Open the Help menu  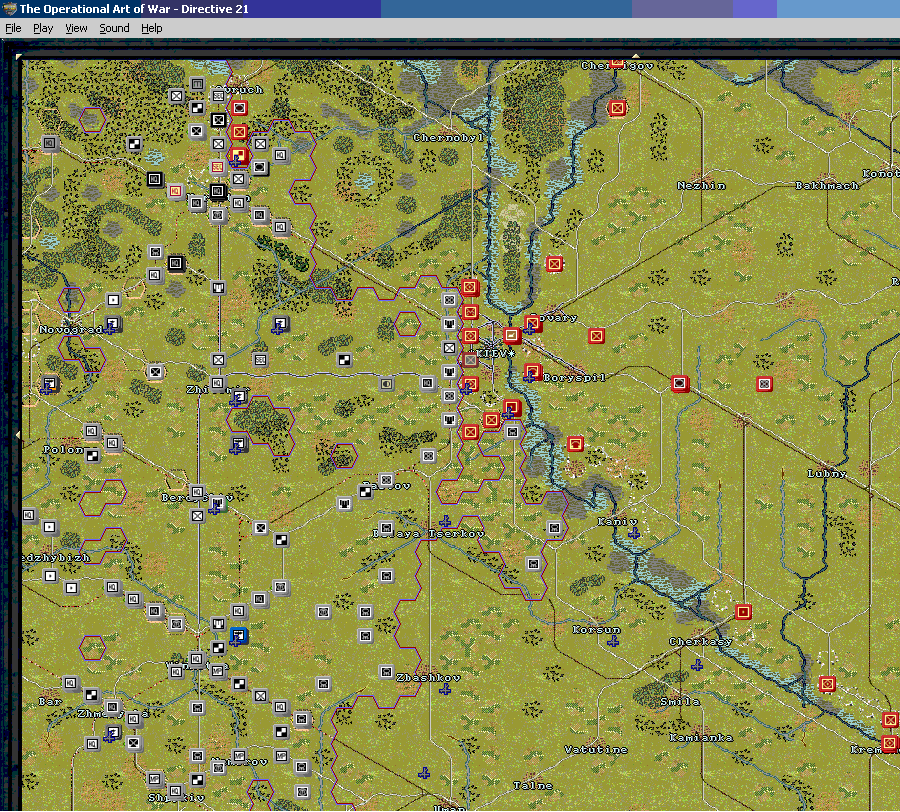coord(152,28)
